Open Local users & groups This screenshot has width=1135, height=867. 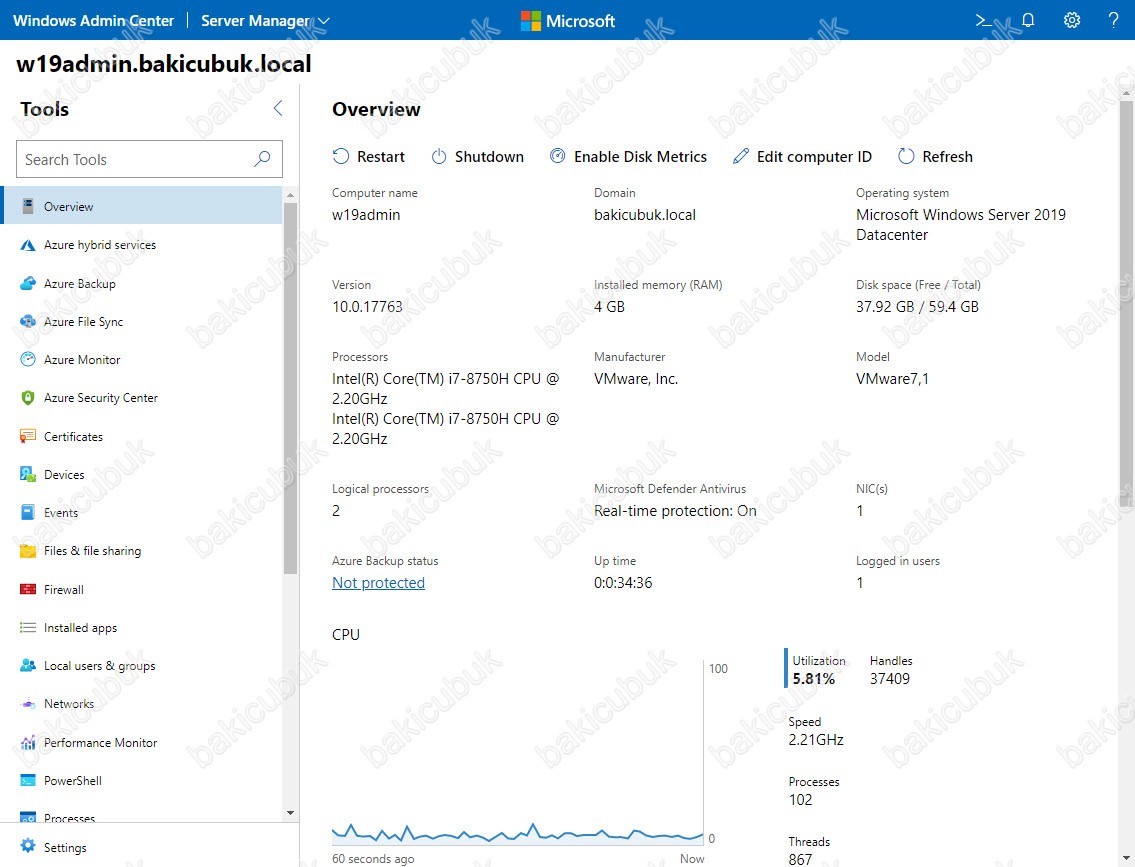[142, 665]
